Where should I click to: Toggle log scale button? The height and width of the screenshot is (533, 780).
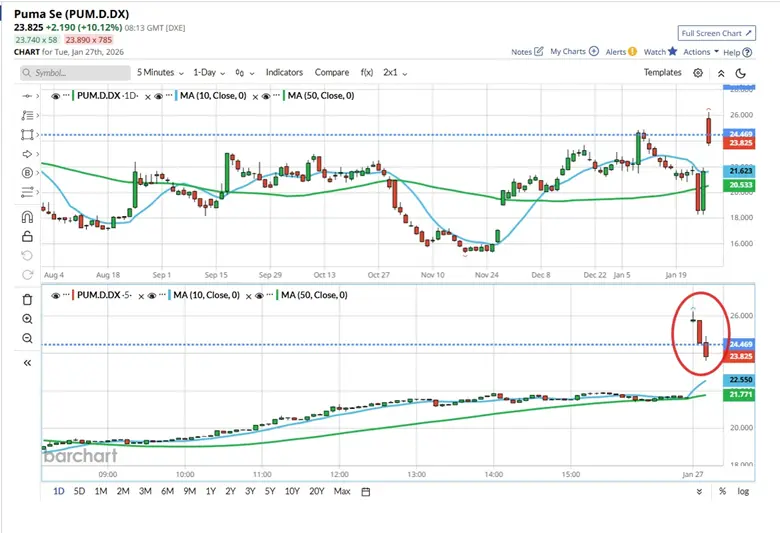[x=743, y=491]
